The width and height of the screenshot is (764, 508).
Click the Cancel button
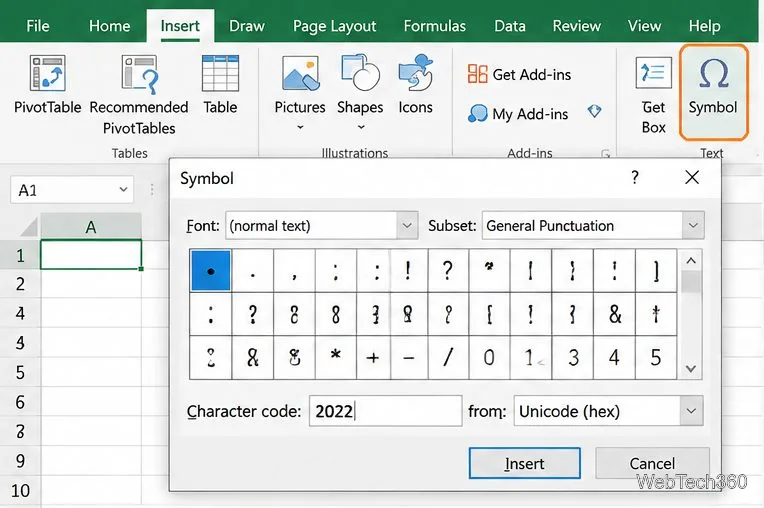point(652,463)
